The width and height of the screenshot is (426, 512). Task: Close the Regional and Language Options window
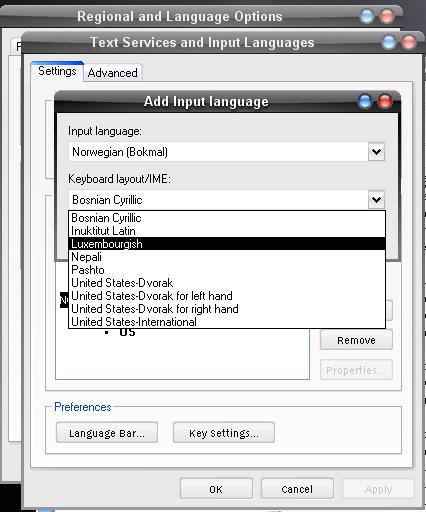387,16
